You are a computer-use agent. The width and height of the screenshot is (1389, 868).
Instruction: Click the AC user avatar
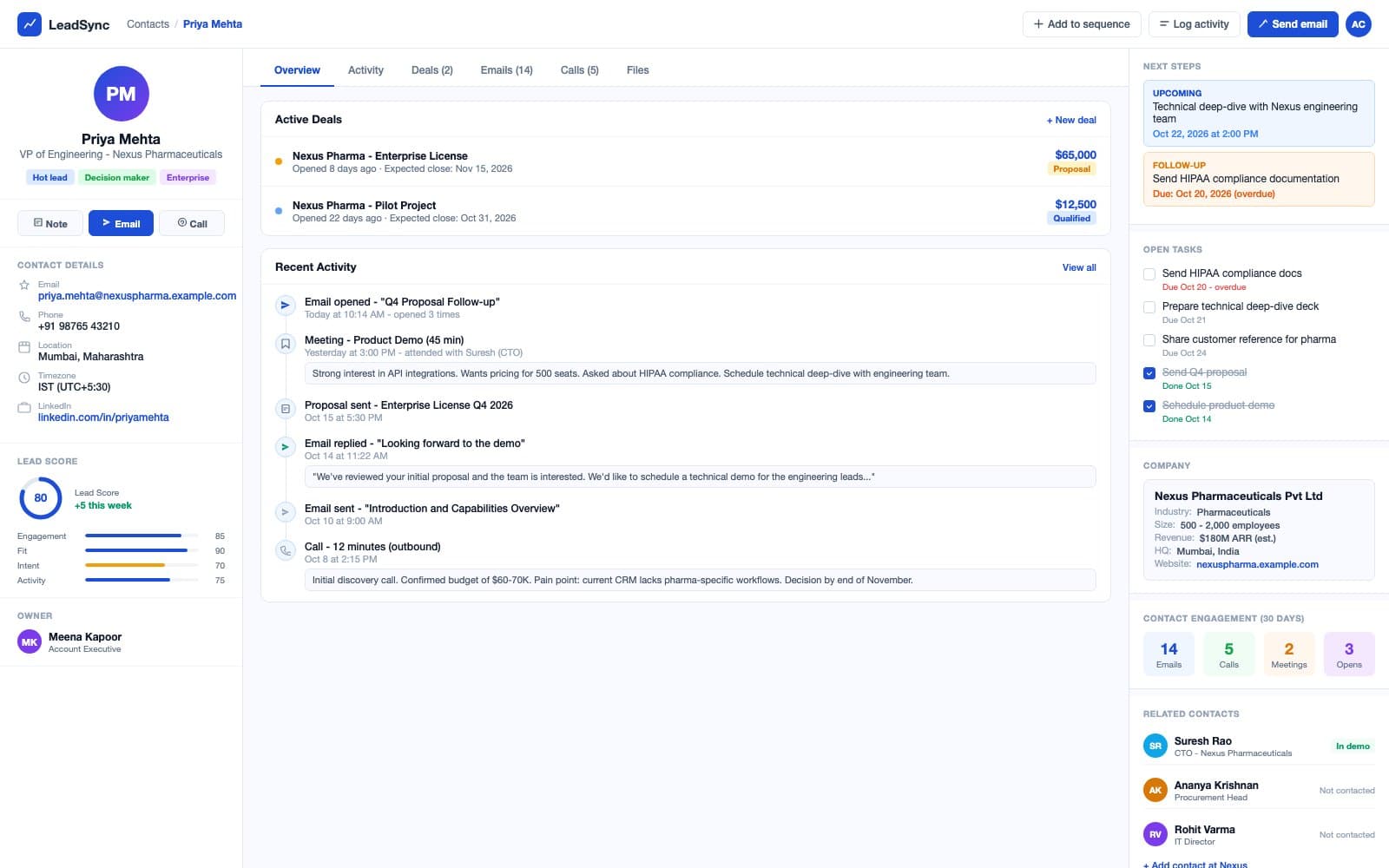pos(1359,24)
